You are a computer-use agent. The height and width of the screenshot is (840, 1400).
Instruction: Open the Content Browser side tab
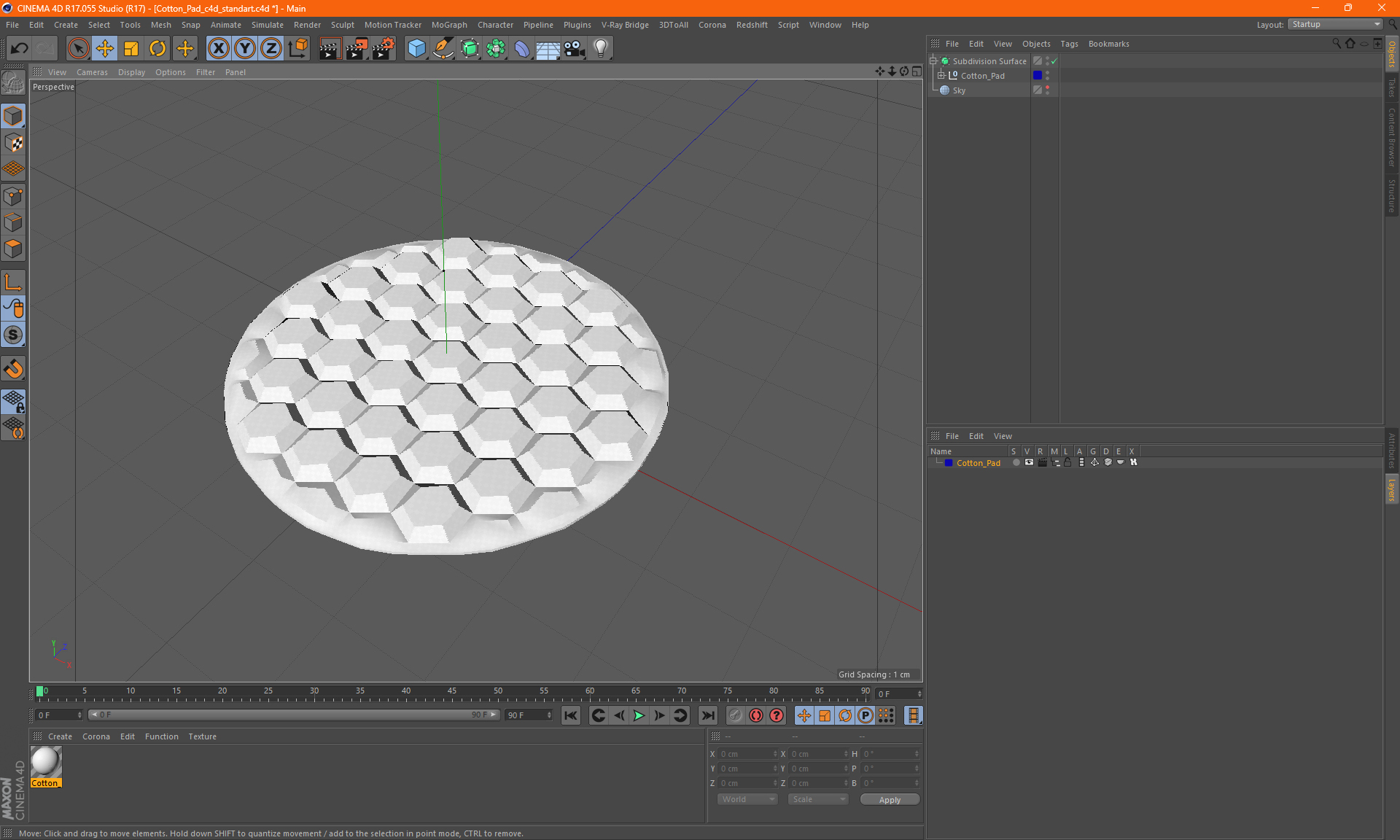point(1392,137)
